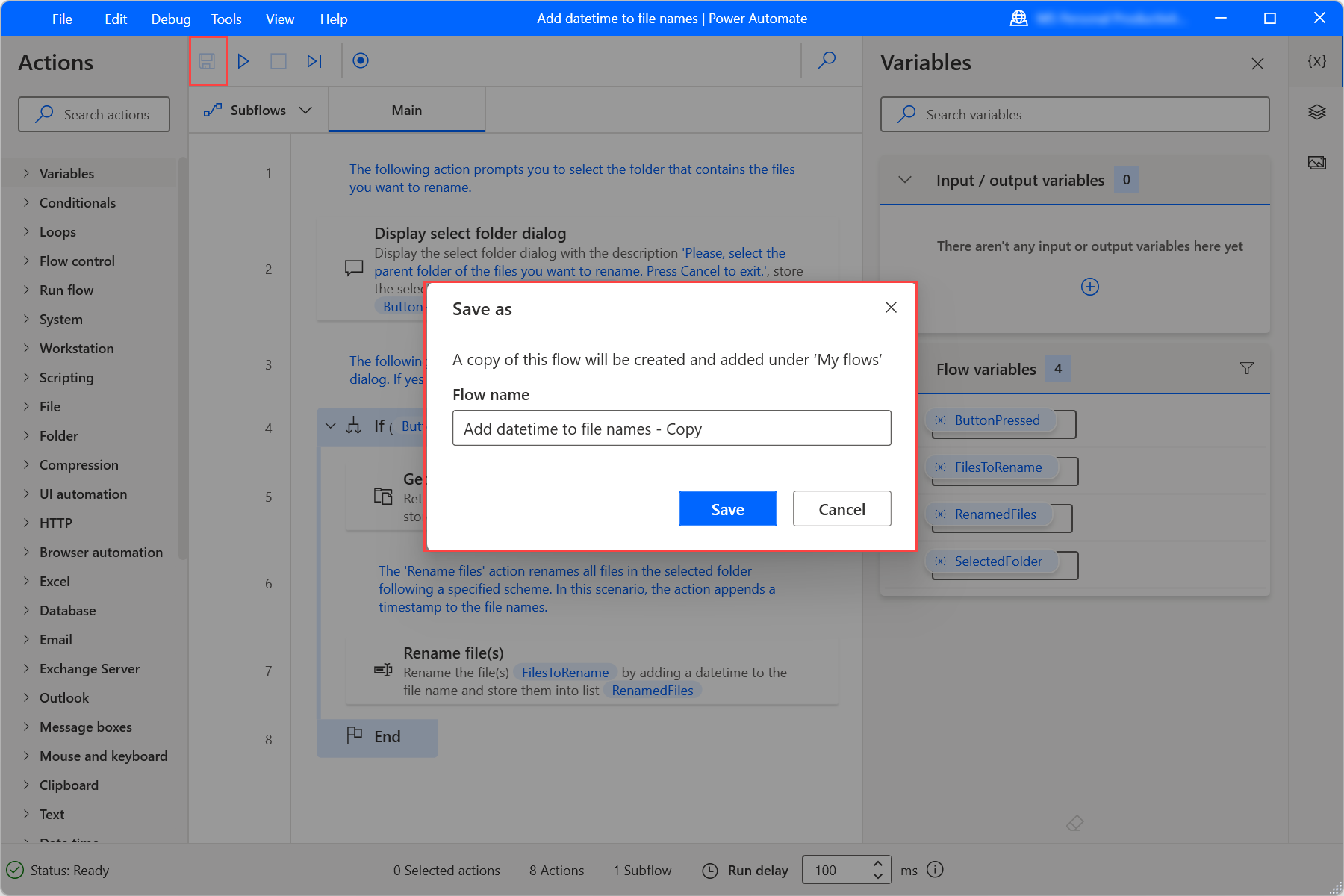Cancel the Save as dialog

click(841, 508)
